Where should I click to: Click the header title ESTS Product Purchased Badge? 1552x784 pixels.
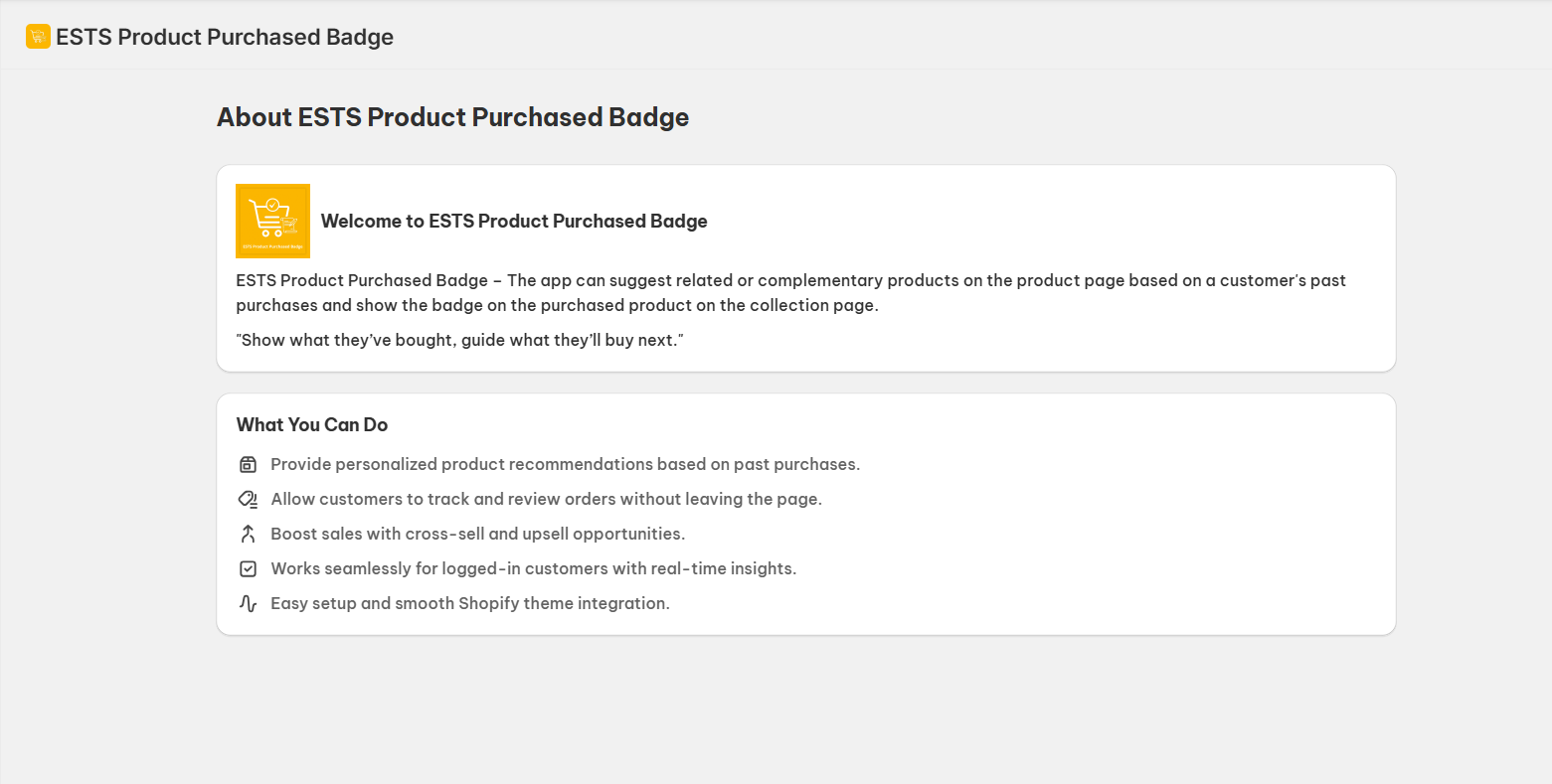225,37
